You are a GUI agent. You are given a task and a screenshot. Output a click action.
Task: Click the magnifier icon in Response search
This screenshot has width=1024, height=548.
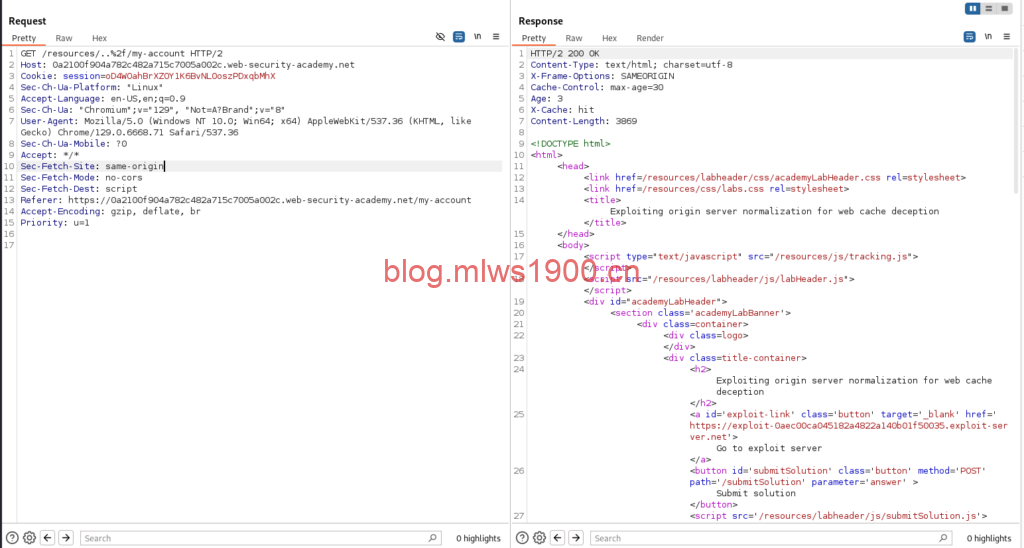(x=943, y=538)
